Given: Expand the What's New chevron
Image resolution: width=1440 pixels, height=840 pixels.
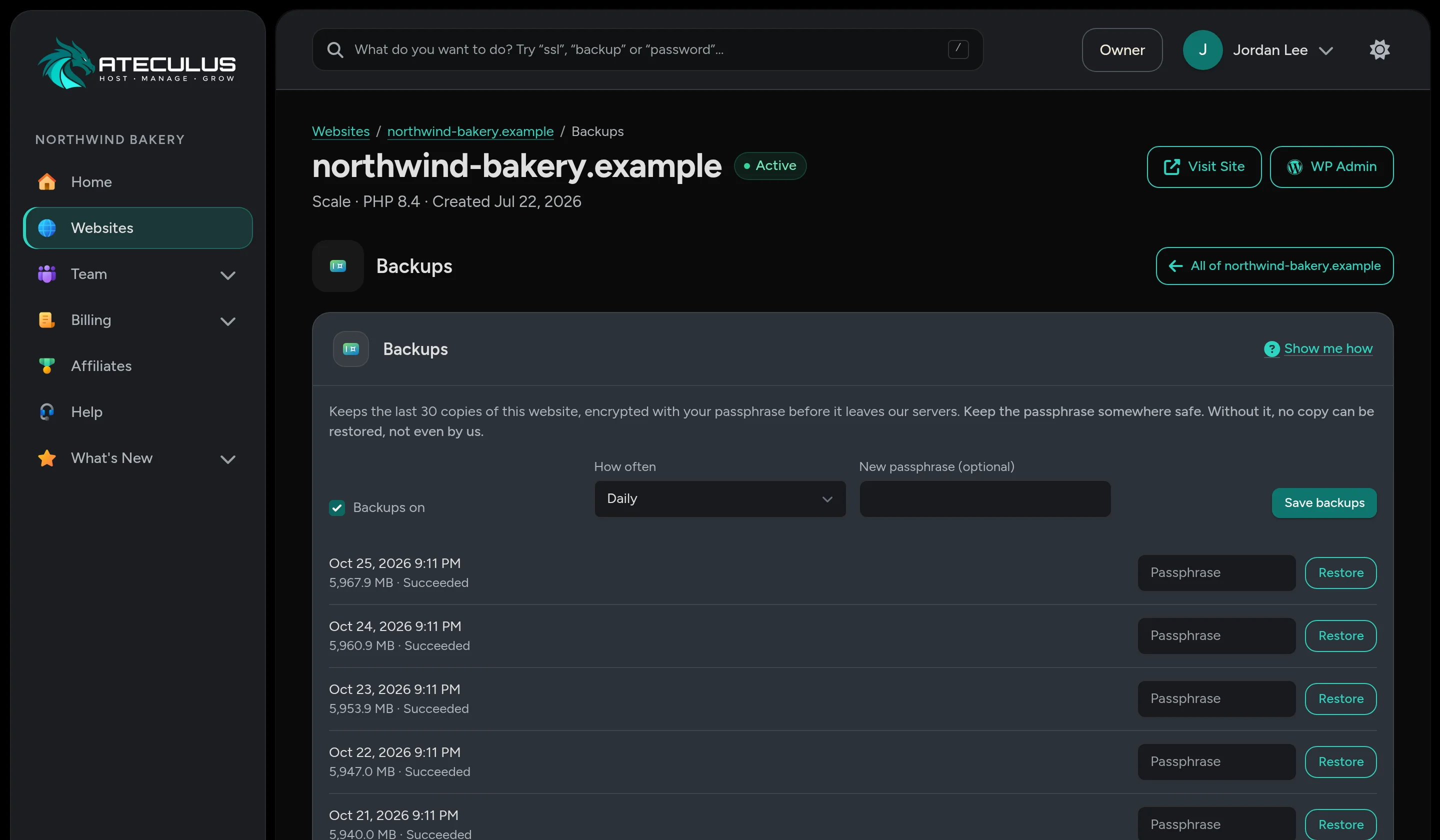Looking at the screenshot, I should (x=228, y=459).
